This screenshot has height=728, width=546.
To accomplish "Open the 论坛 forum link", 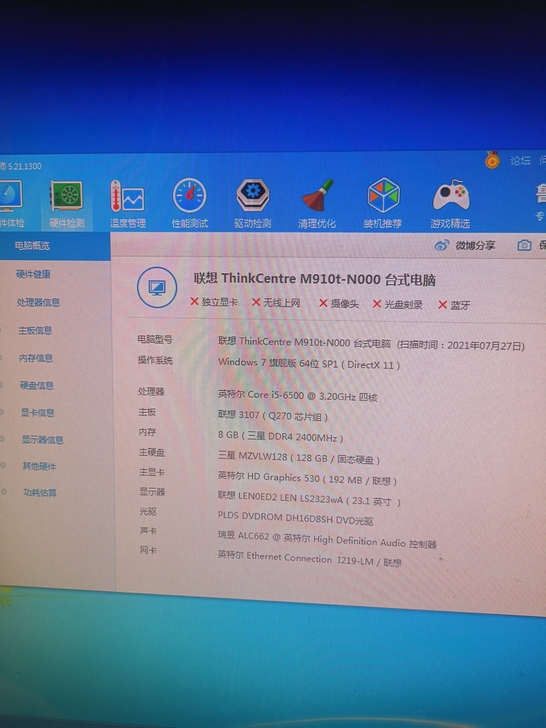I will pyautogui.click(x=520, y=161).
